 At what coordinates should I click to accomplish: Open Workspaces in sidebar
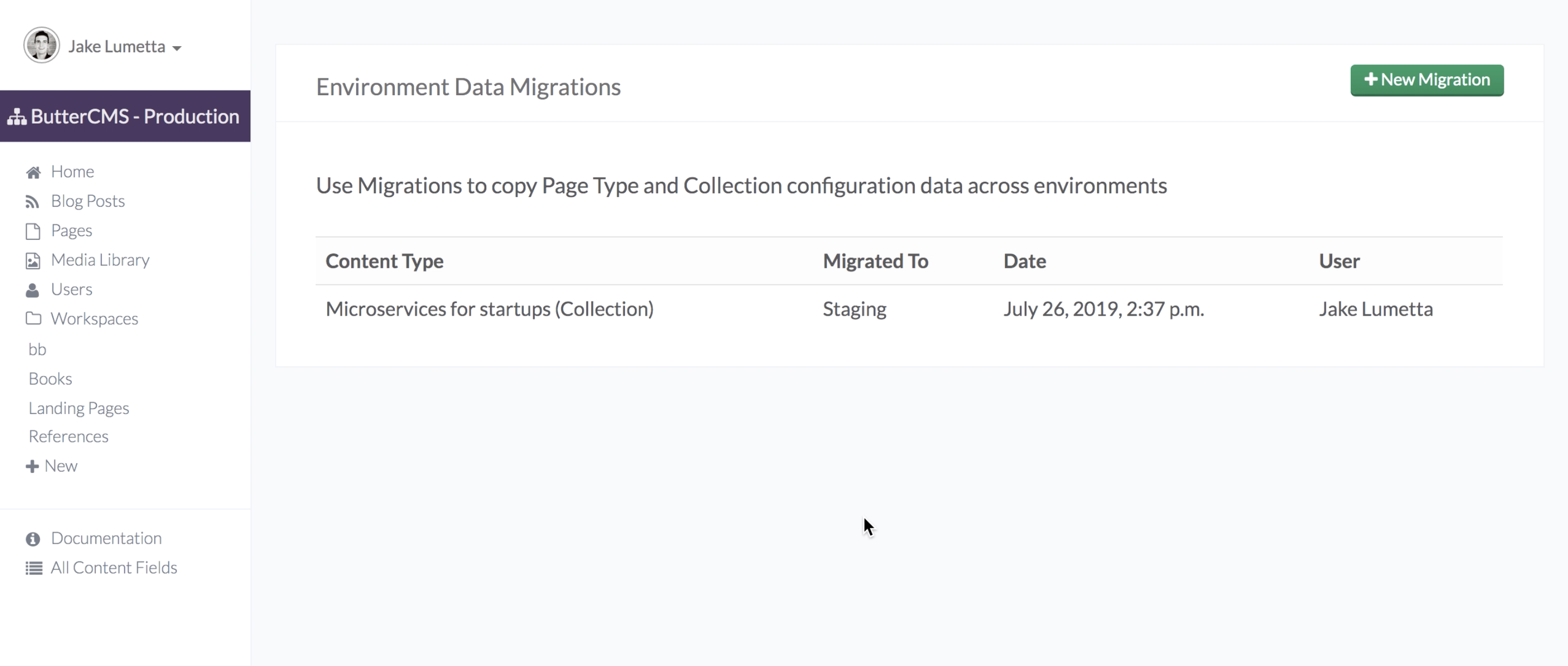94,319
